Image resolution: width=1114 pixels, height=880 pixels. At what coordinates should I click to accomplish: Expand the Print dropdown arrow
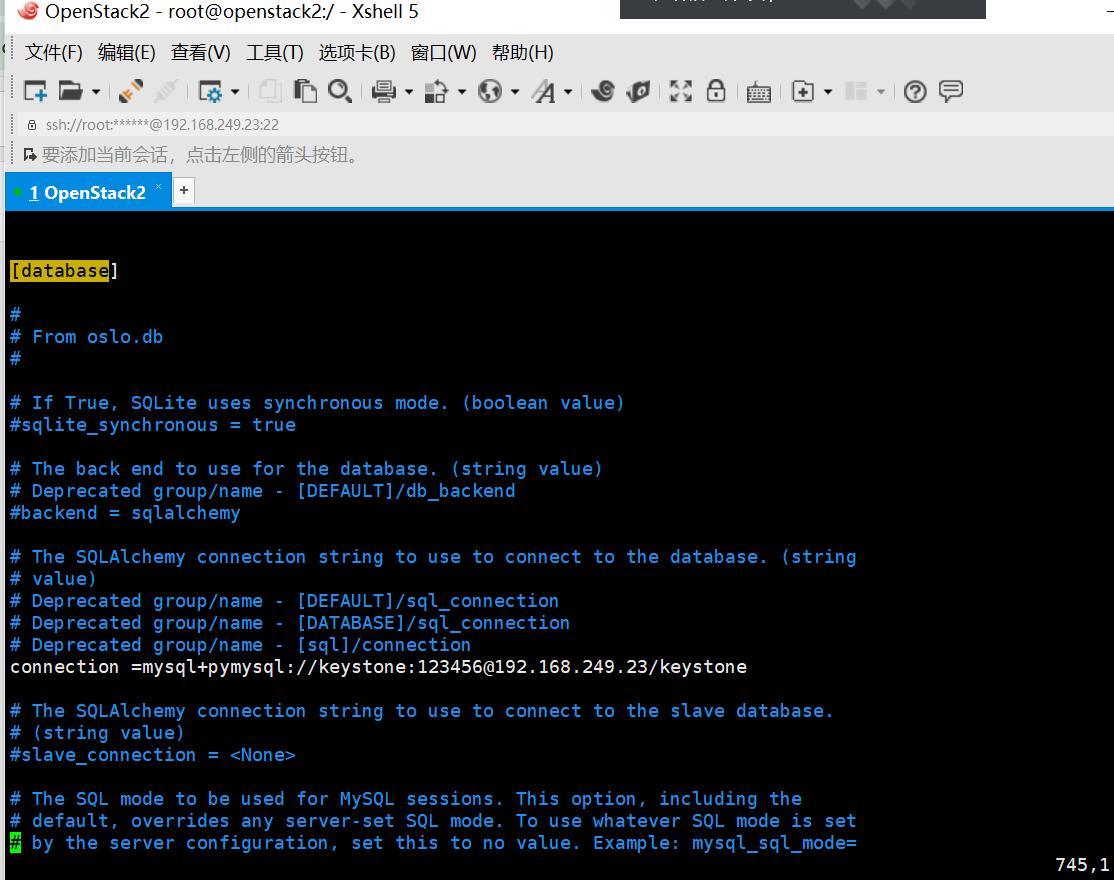click(x=409, y=92)
